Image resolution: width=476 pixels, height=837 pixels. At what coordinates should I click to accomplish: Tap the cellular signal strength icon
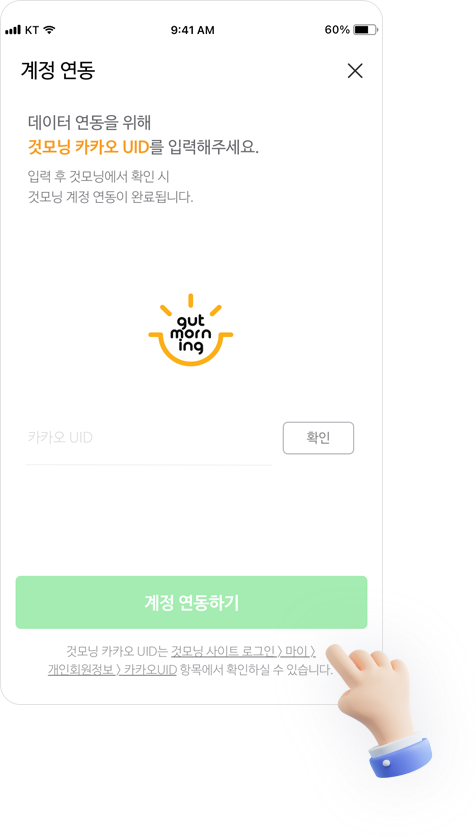pyautogui.click(x=13, y=30)
